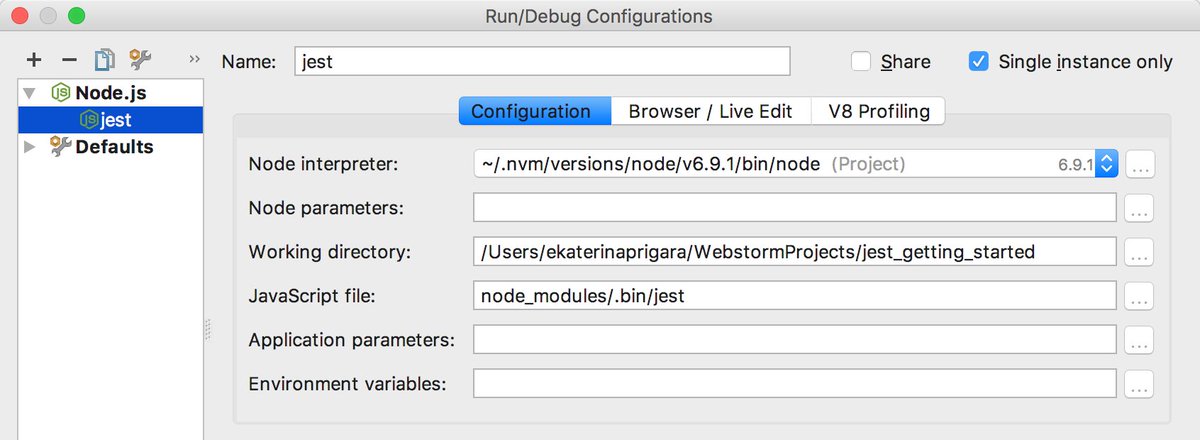Click the Name input field
The height and width of the screenshot is (440, 1200).
click(542, 61)
